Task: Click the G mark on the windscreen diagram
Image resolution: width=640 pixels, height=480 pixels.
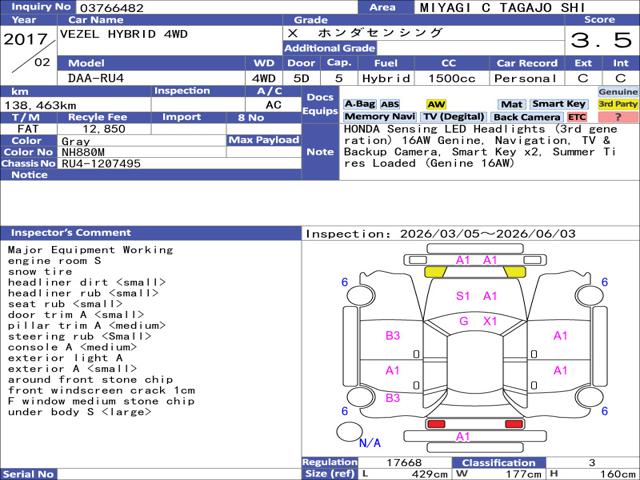Action: point(464,321)
